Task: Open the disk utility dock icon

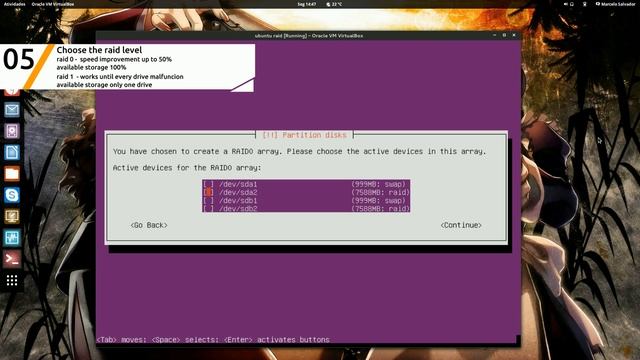Action: click(x=12, y=131)
